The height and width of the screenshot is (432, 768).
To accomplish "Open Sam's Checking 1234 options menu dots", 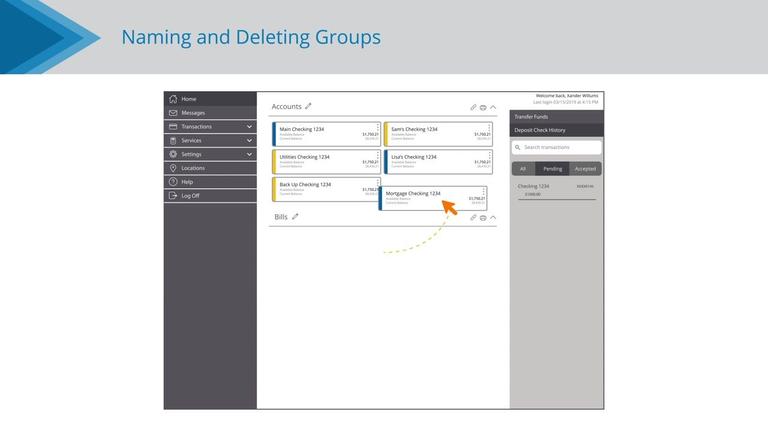I will click(x=489, y=127).
